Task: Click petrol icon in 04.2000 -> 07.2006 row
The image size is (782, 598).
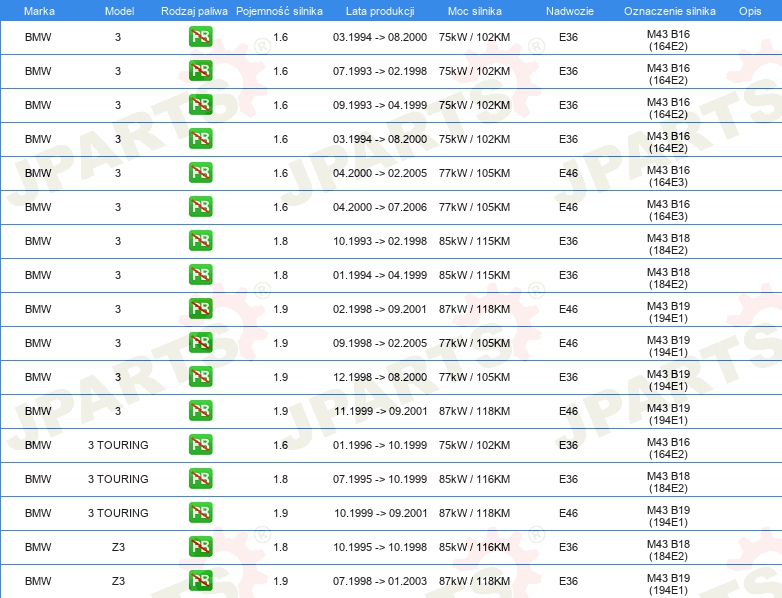Action: [200, 206]
